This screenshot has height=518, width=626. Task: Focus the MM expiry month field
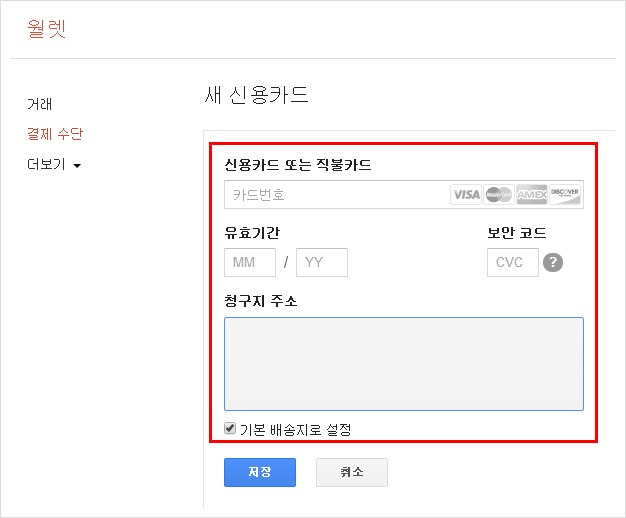click(250, 262)
